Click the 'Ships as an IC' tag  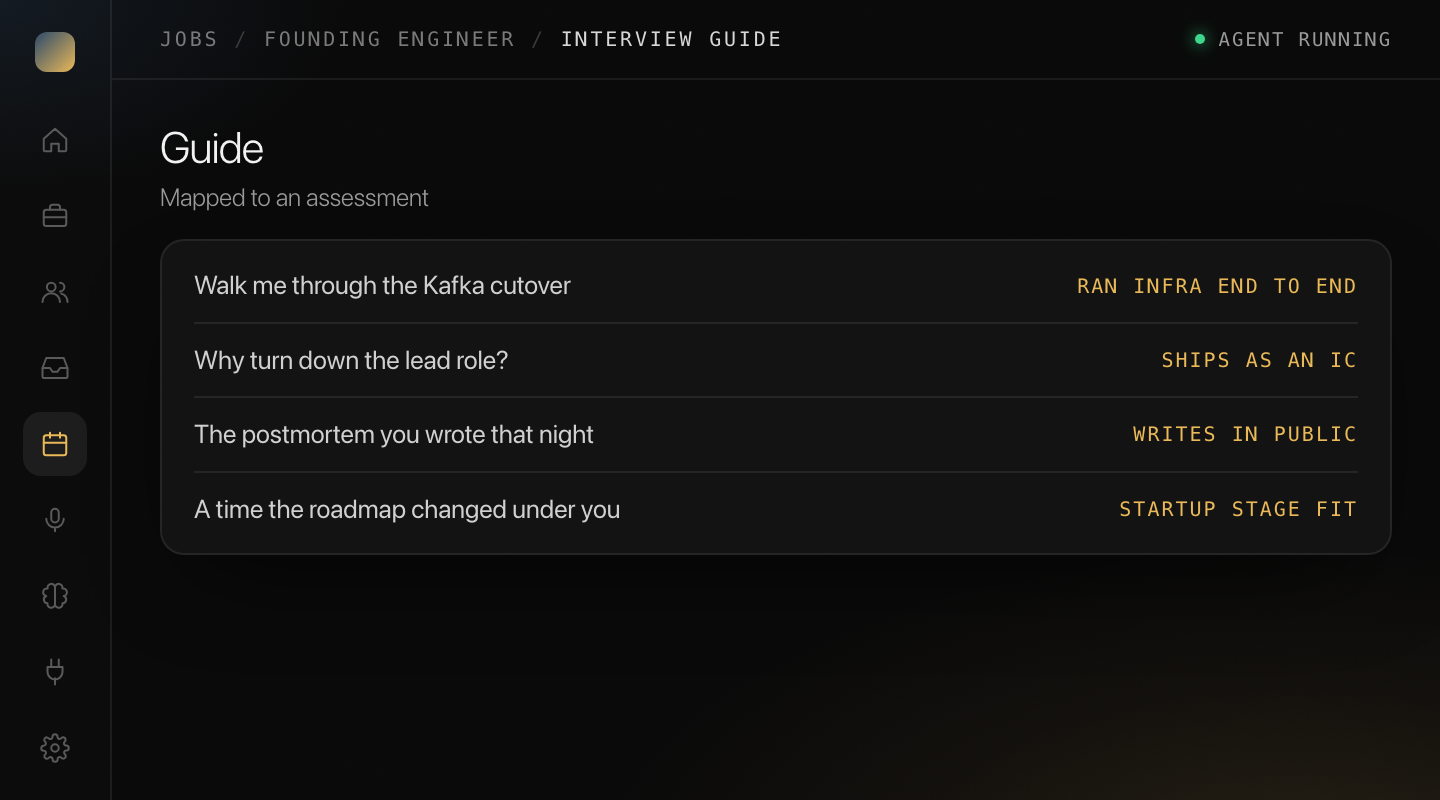[x=1259, y=360]
